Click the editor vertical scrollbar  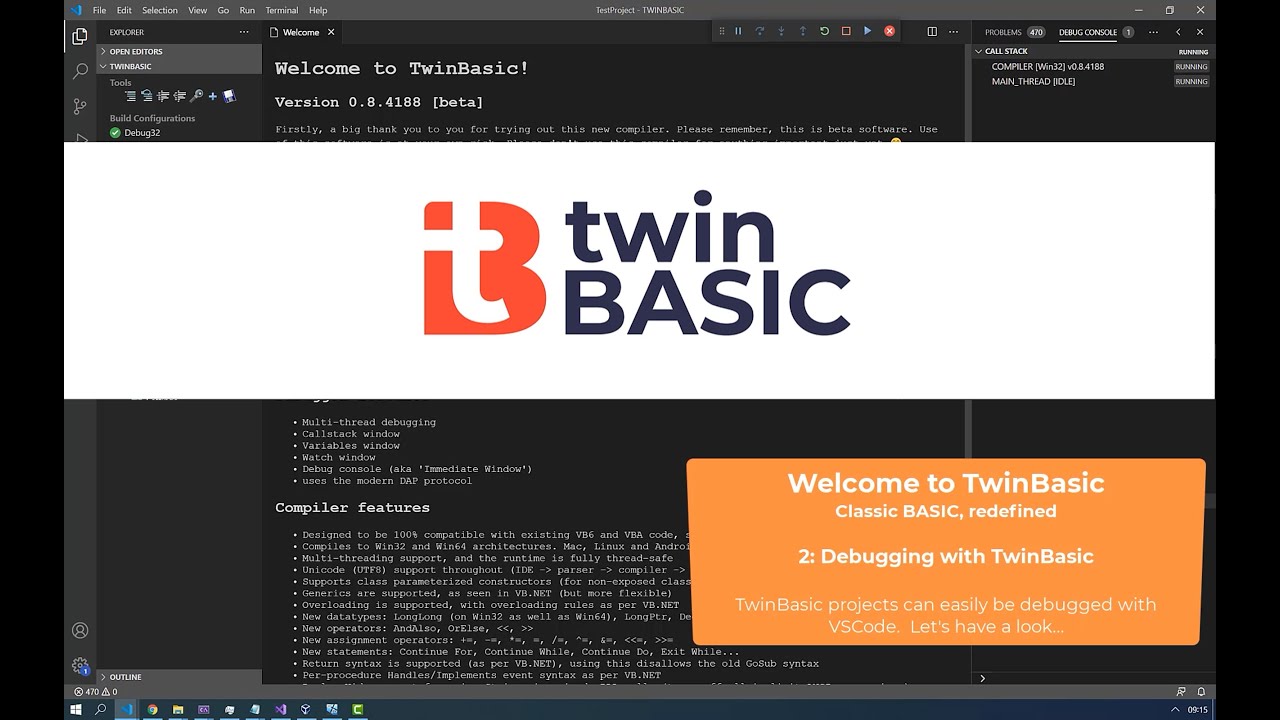[966, 93]
